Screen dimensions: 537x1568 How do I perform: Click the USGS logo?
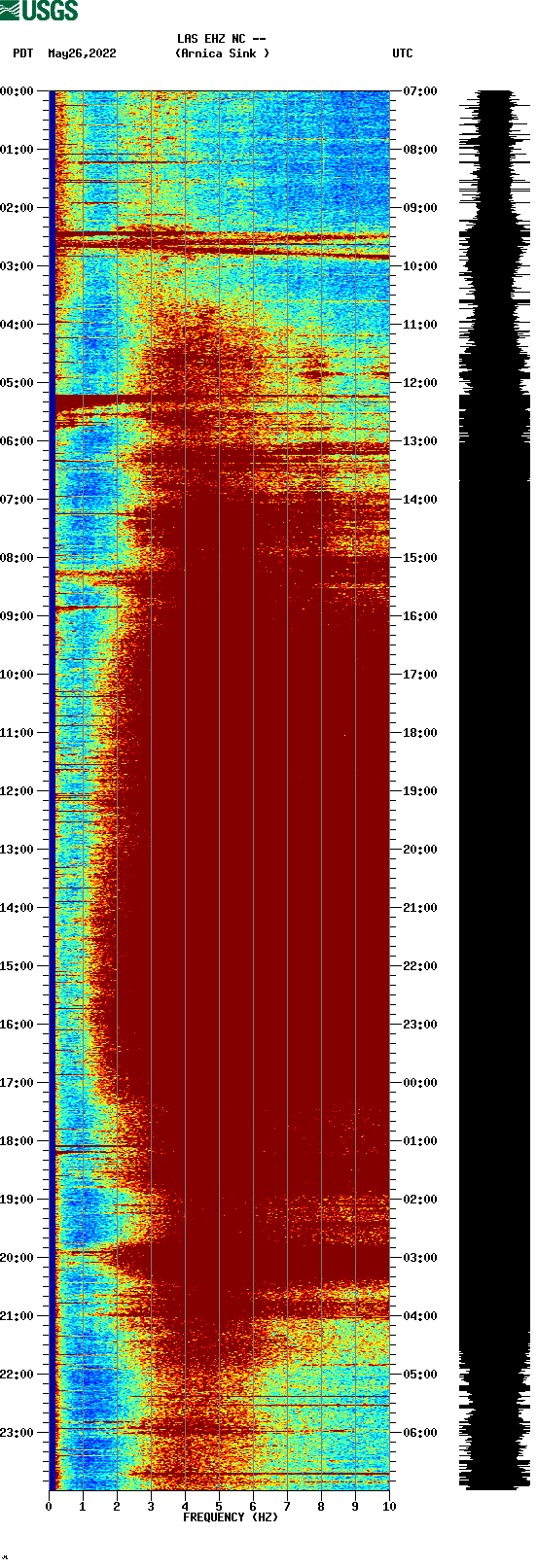click(x=39, y=11)
